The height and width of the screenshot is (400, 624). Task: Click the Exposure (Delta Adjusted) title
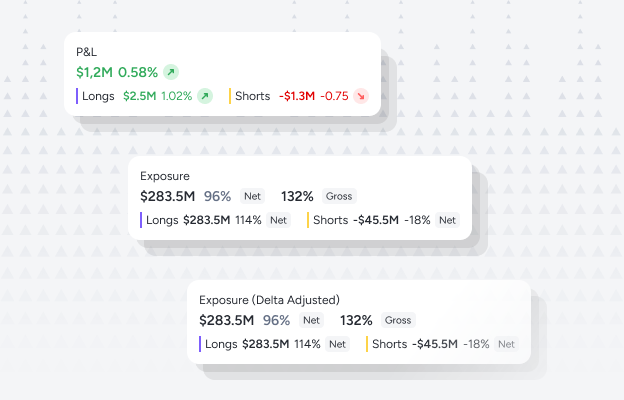[x=269, y=300]
